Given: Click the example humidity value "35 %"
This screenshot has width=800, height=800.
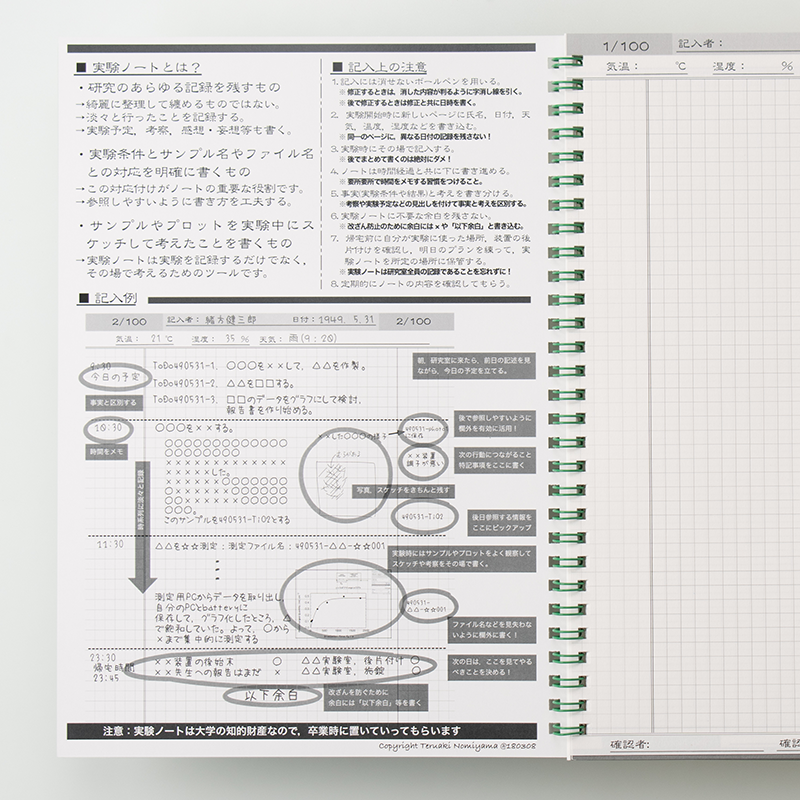Looking at the screenshot, I should (237, 339).
